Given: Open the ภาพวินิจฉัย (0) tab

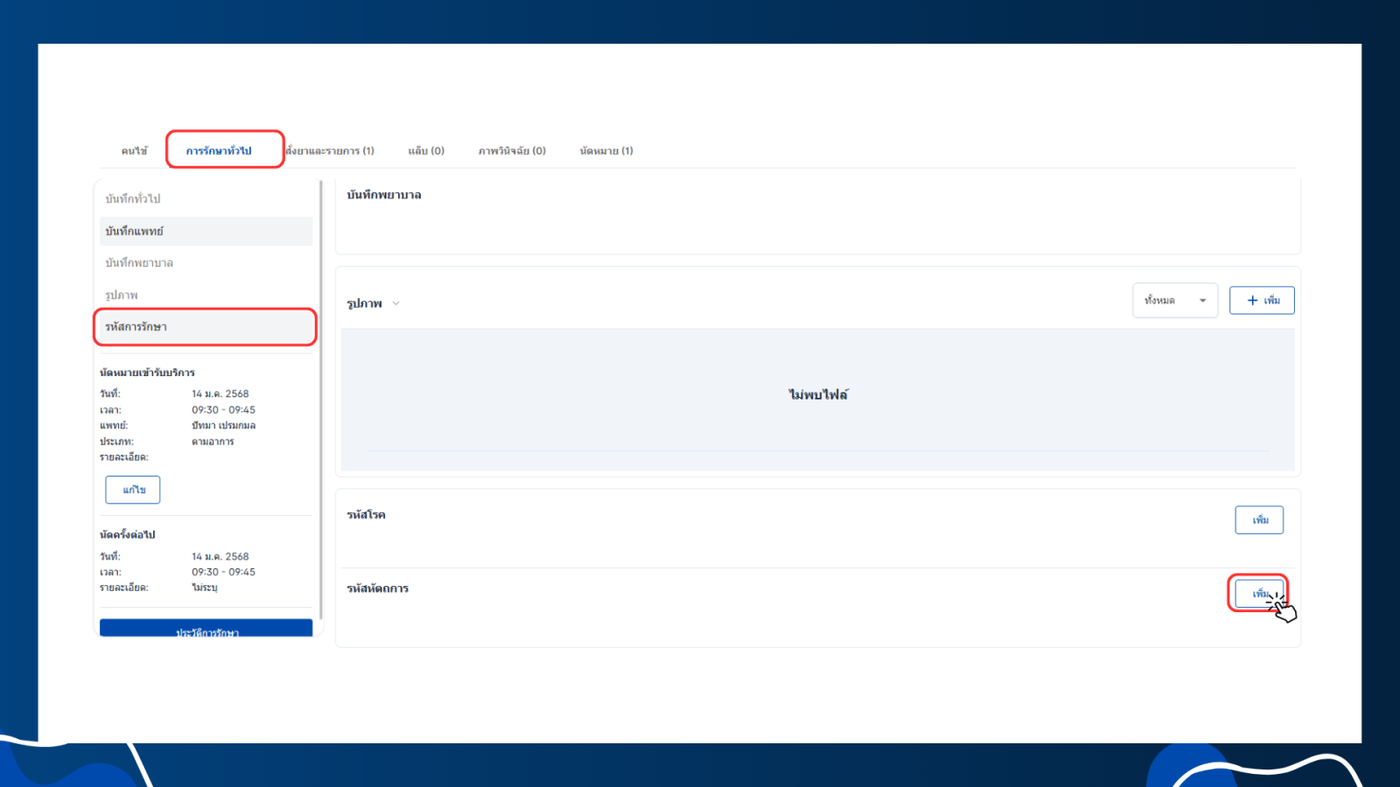Looking at the screenshot, I should tap(512, 151).
